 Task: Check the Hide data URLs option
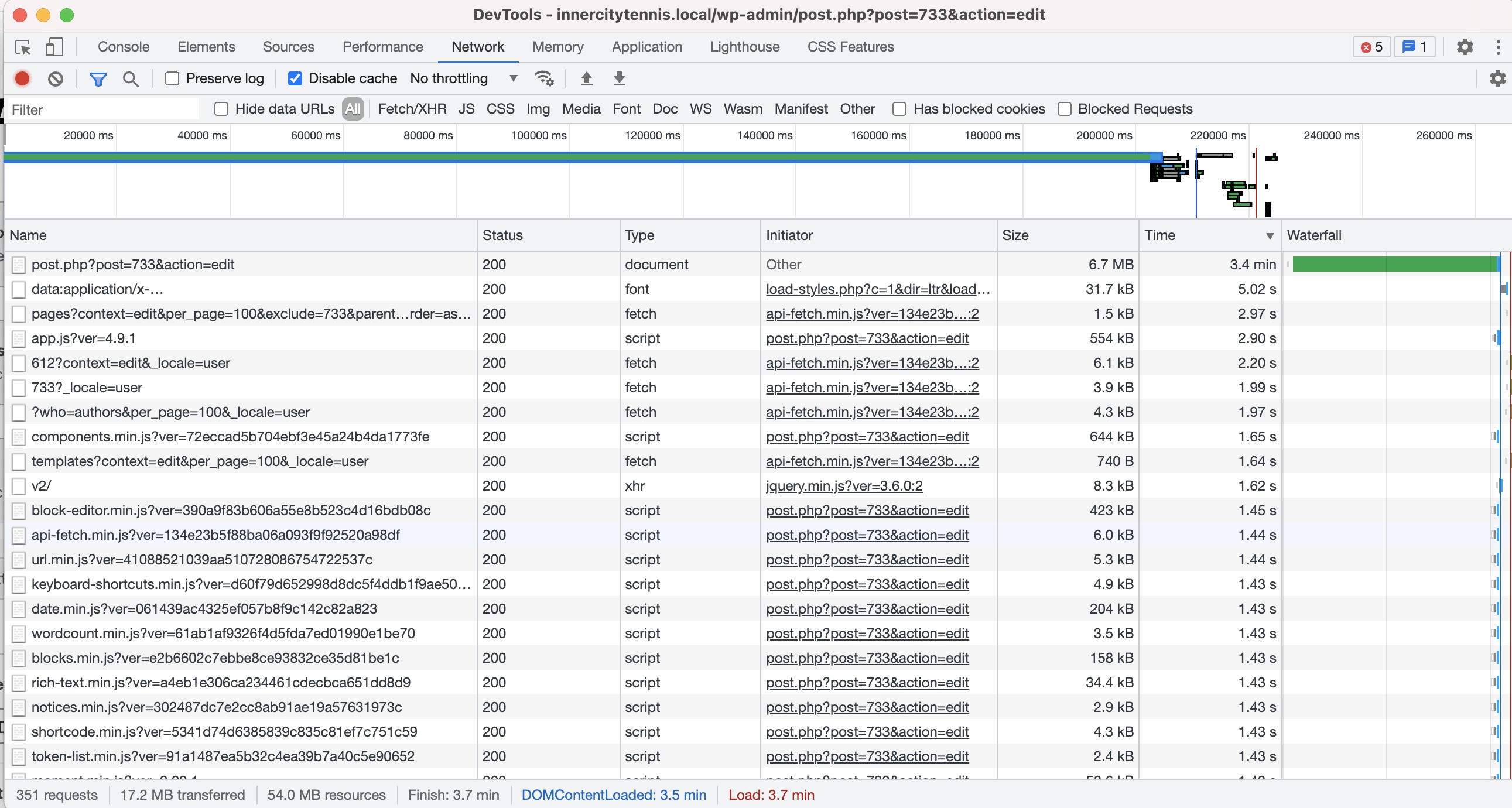(x=222, y=109)
